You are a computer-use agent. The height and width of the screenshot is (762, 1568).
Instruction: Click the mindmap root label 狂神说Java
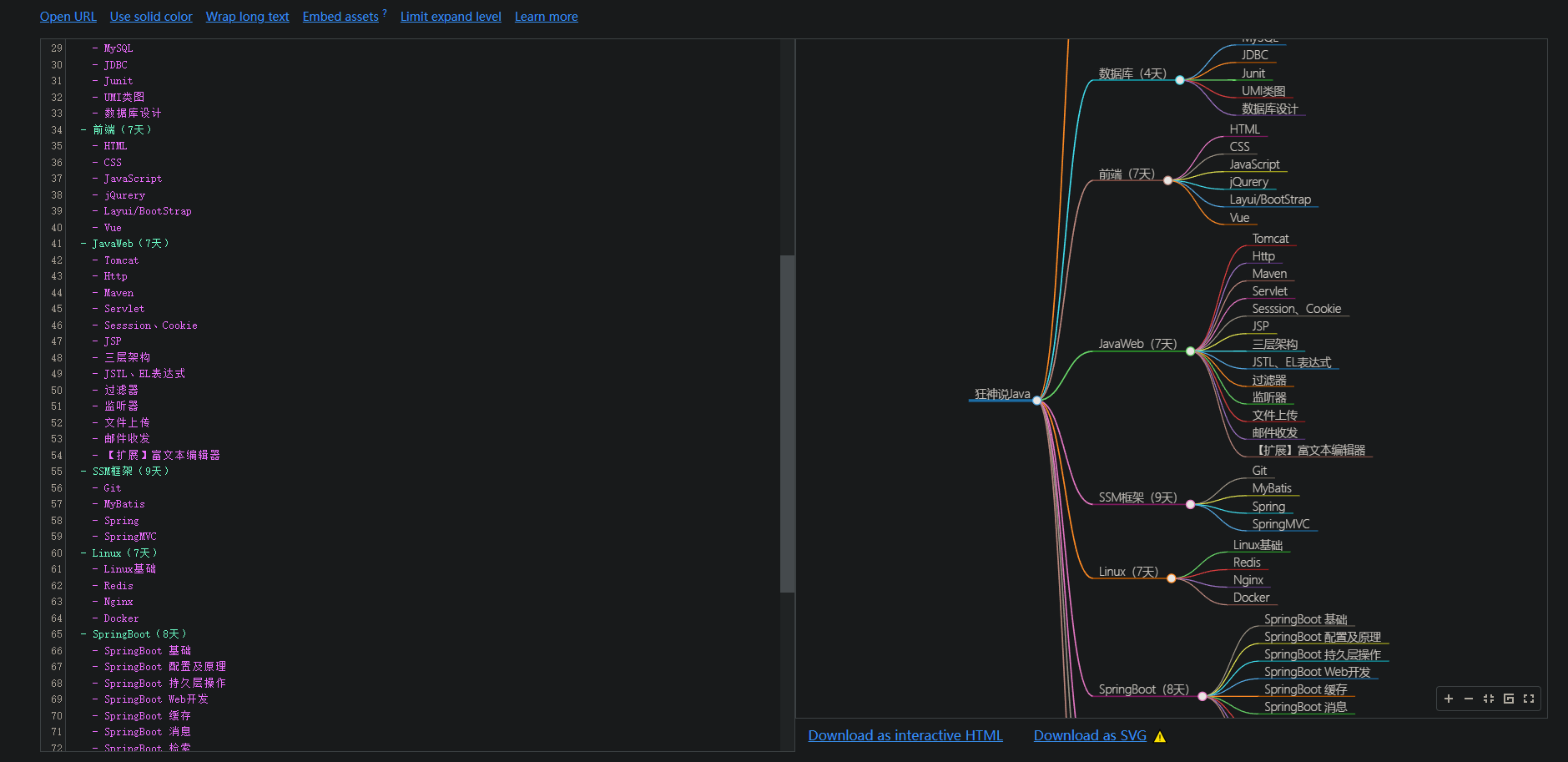click(x=1002, y=394)
